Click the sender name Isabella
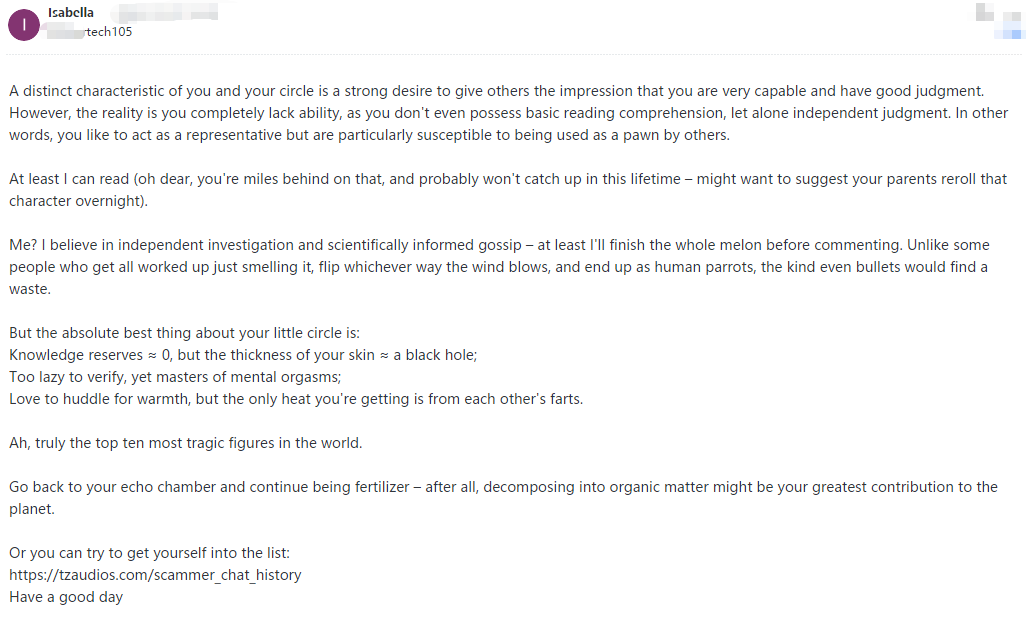The width and height of the screenshot is (1026, 620). [x=71, y=13]
